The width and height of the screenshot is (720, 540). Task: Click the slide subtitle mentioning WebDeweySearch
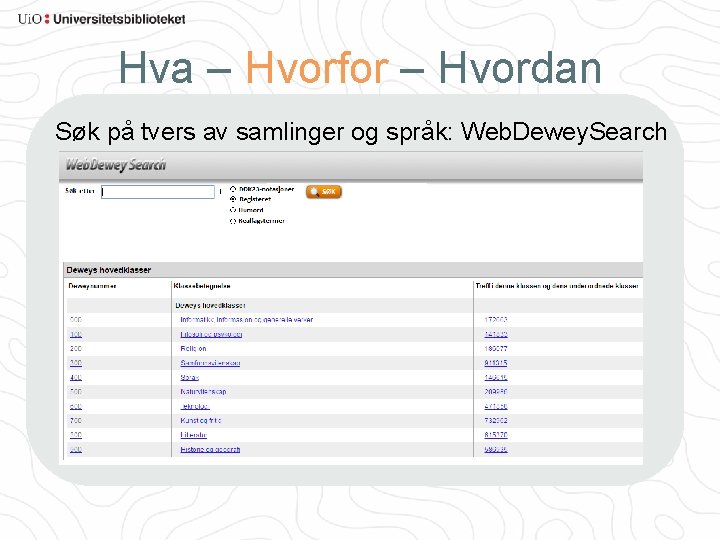[x=361, y=132]
